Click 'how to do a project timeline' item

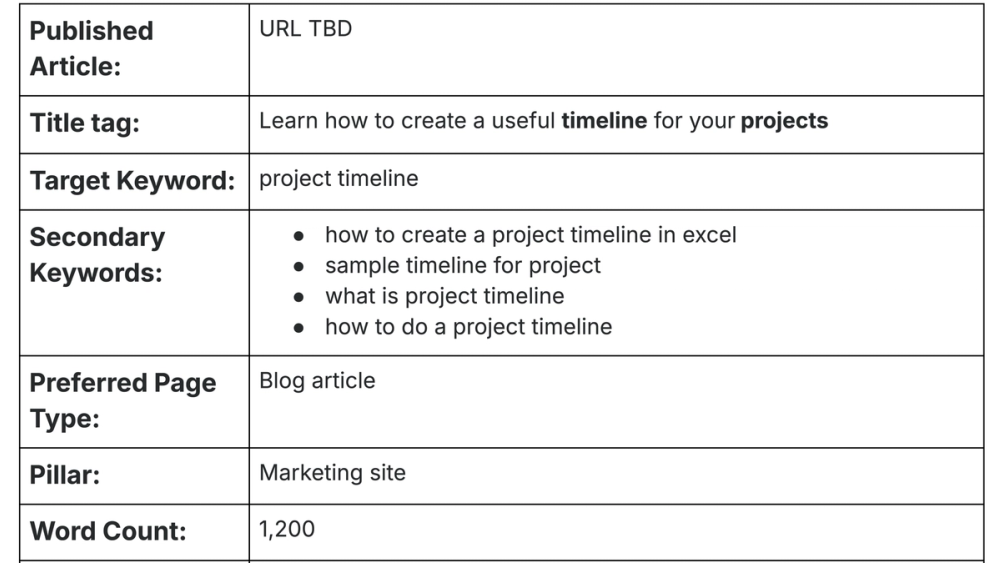[x=469, y=327]
